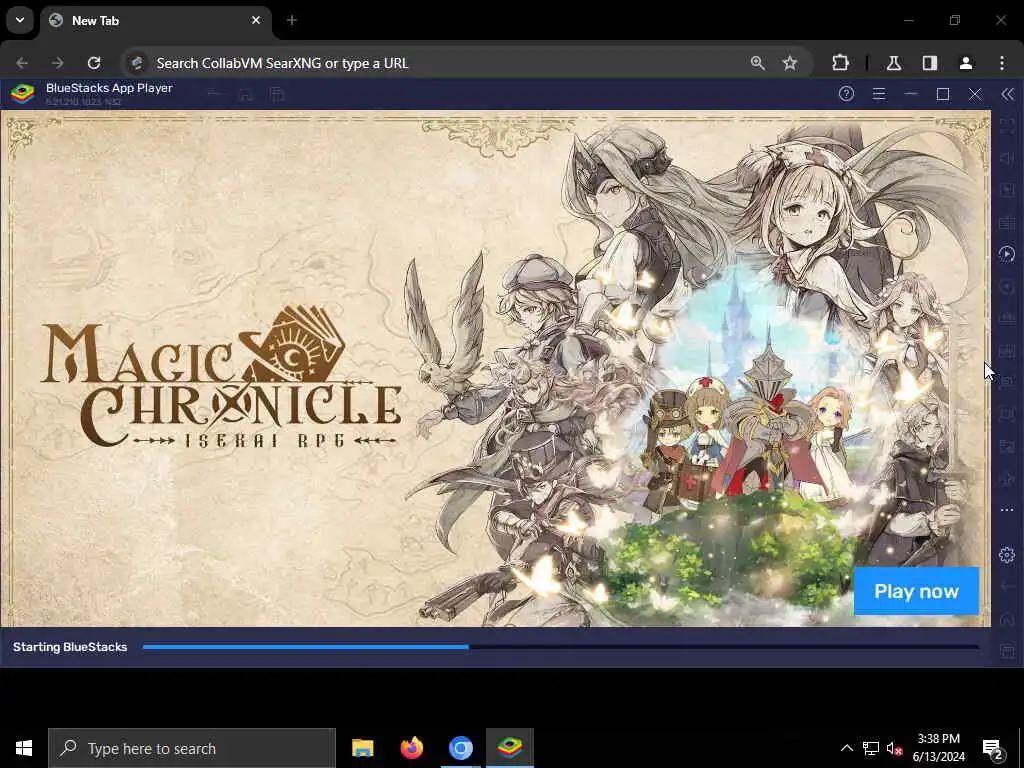
Task: Open the three-dots more options in BlueStacks sidebar
Action: (x=1007, y=509)
